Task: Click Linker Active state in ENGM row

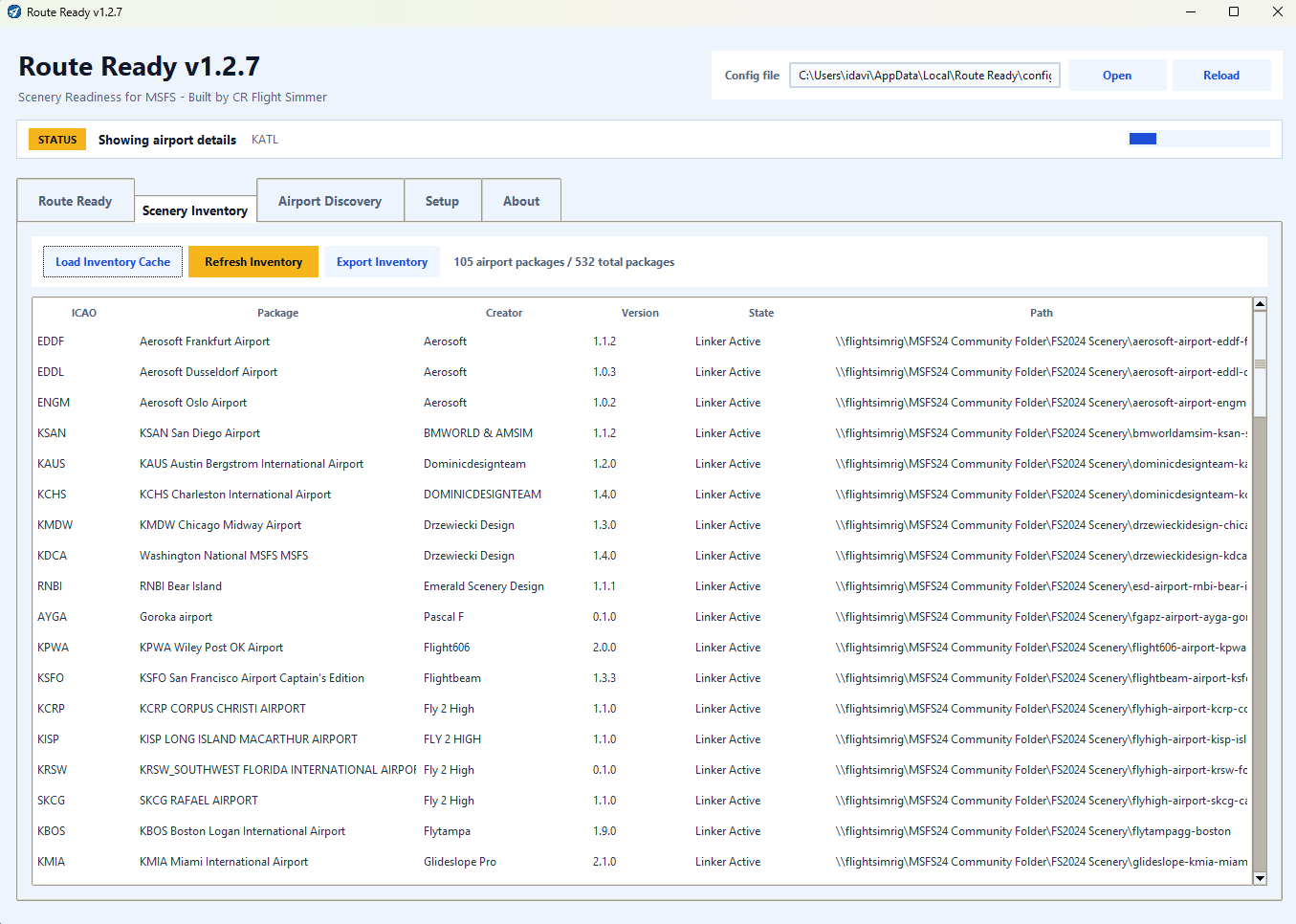Action: point(728,403)
